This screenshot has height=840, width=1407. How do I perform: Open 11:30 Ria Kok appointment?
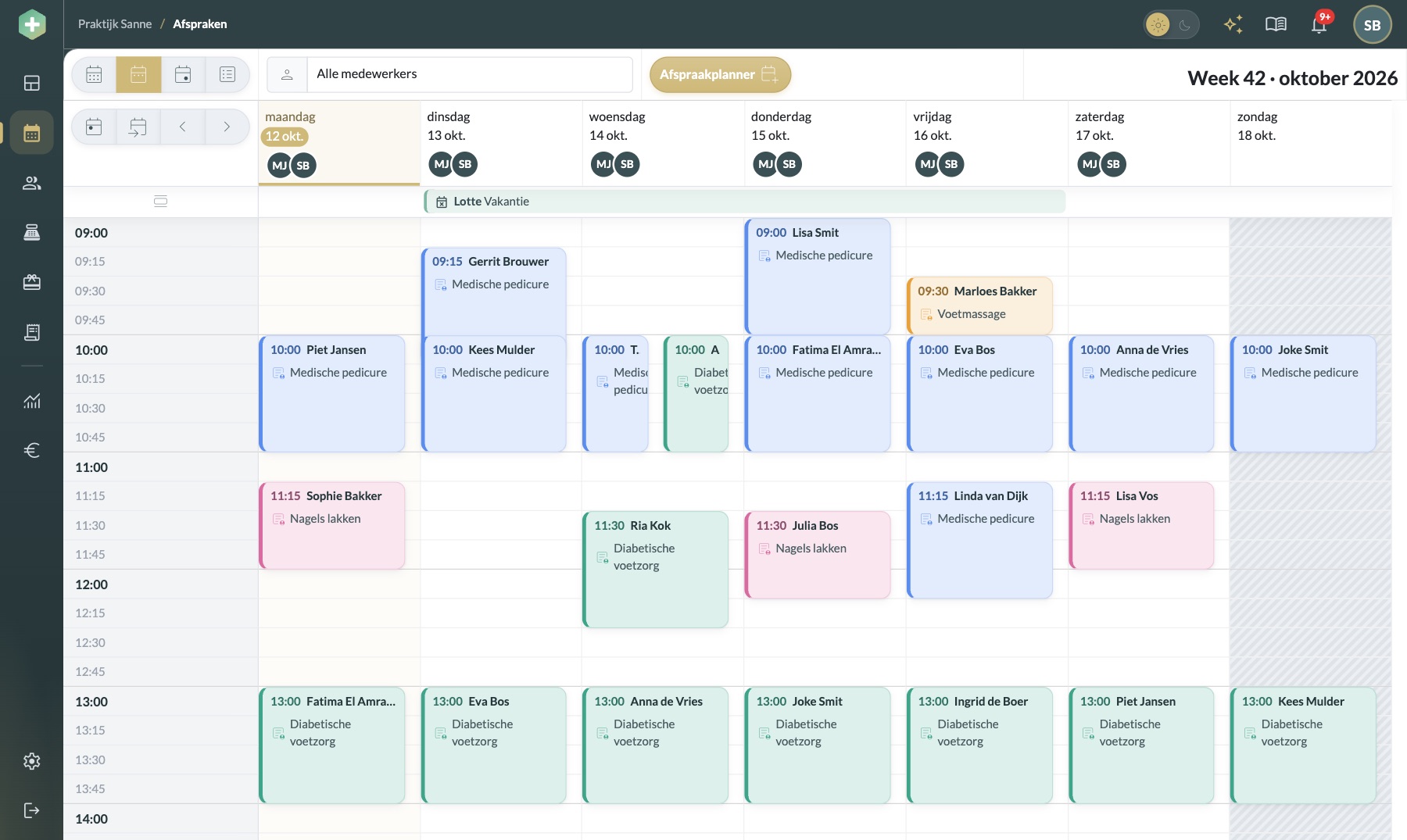pyautogui.click(x=656, y=569)
